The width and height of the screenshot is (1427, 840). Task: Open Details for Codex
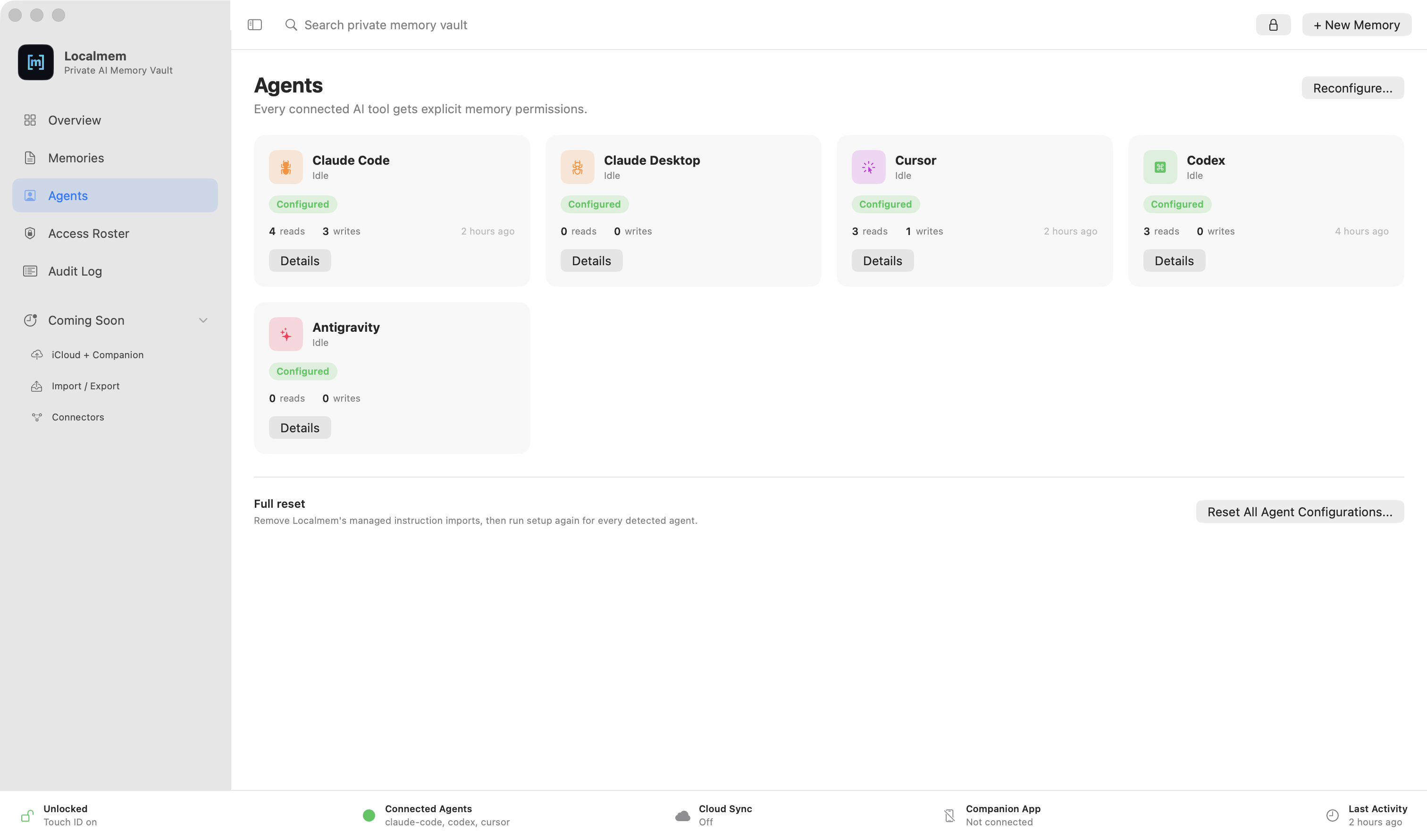pyautogui.click(x=1174, y=260)
